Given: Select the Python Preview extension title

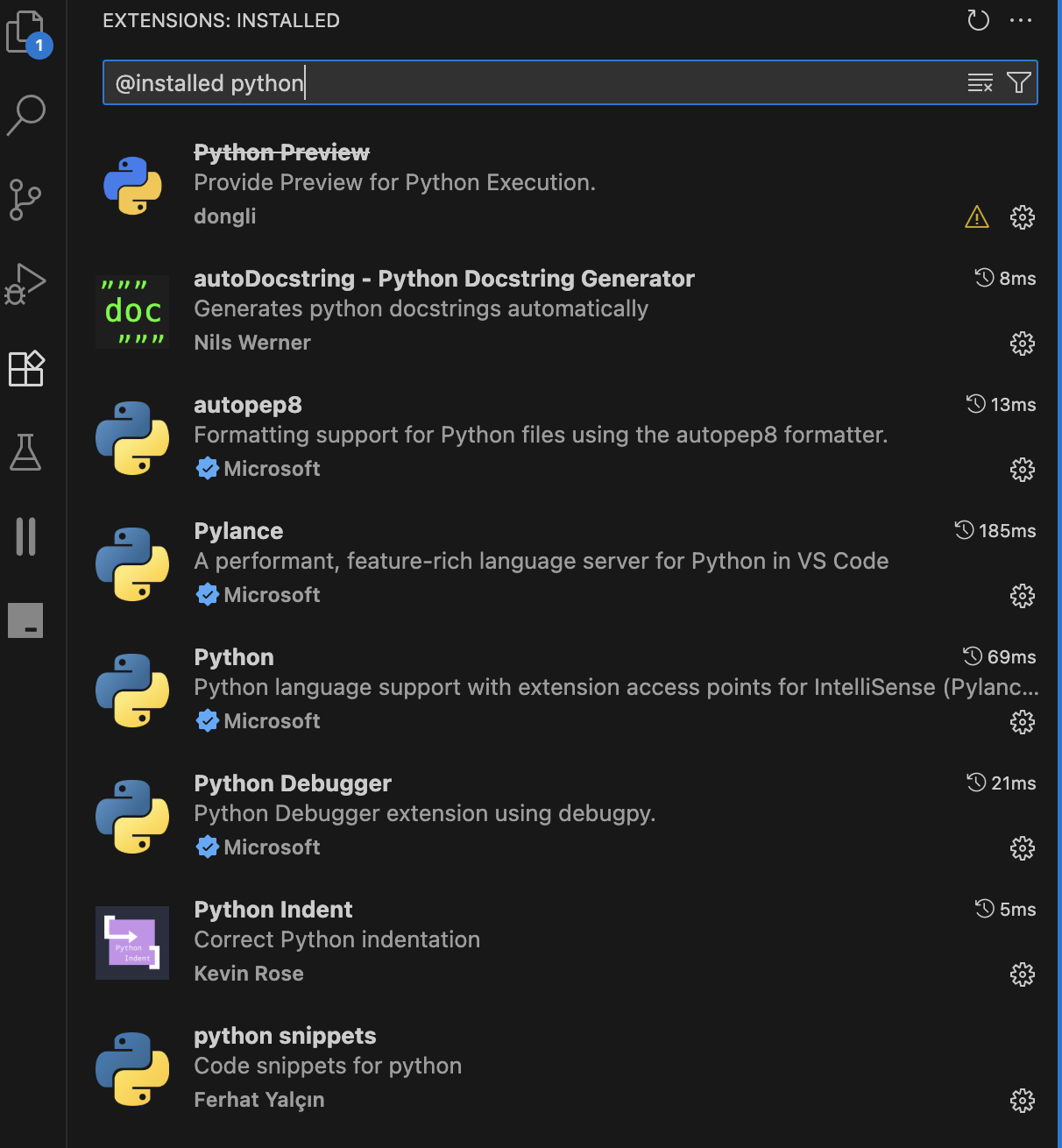Looking at the screenshot, I should pos(281,152).
